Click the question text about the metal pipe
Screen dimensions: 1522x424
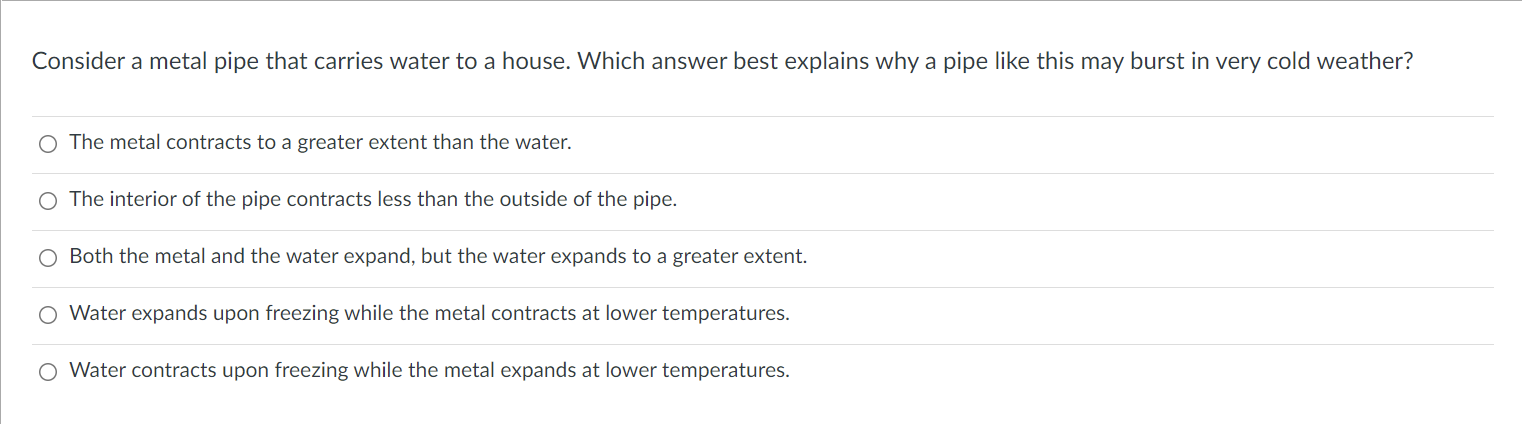tap(723, 62)
